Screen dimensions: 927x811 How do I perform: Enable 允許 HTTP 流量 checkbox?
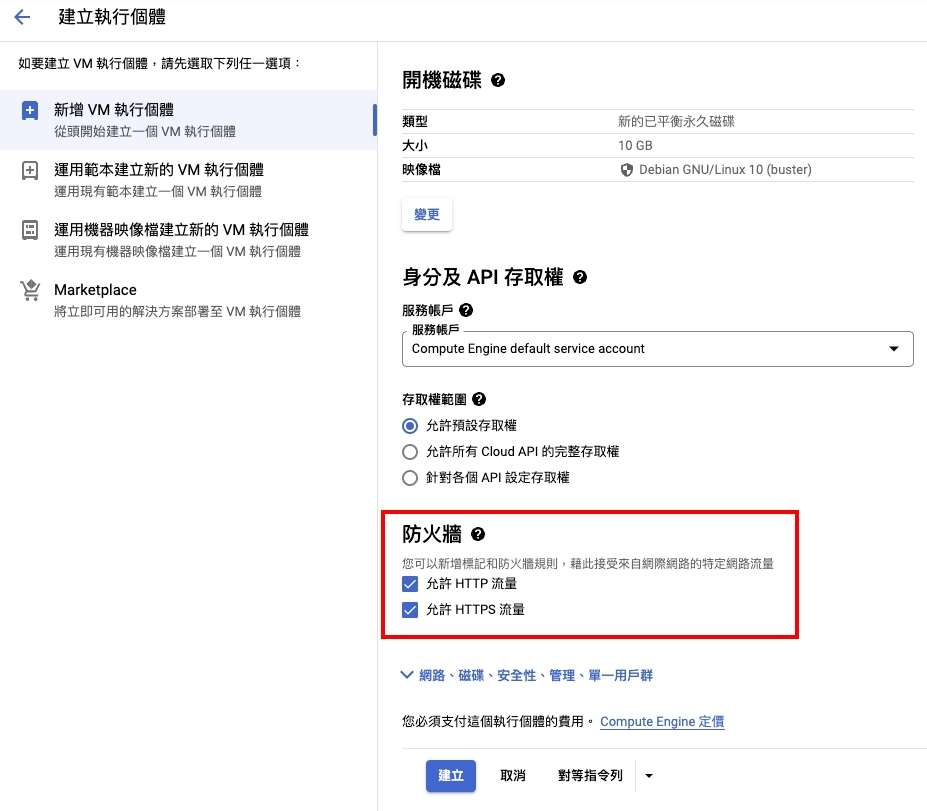(x=410, y=584)
